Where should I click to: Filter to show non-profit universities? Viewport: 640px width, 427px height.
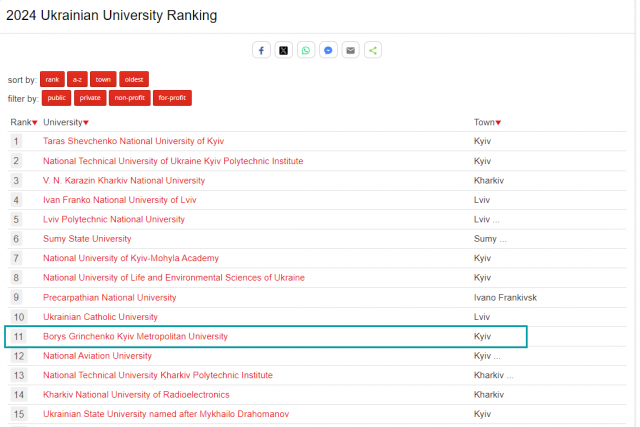(x=129, y=98)
